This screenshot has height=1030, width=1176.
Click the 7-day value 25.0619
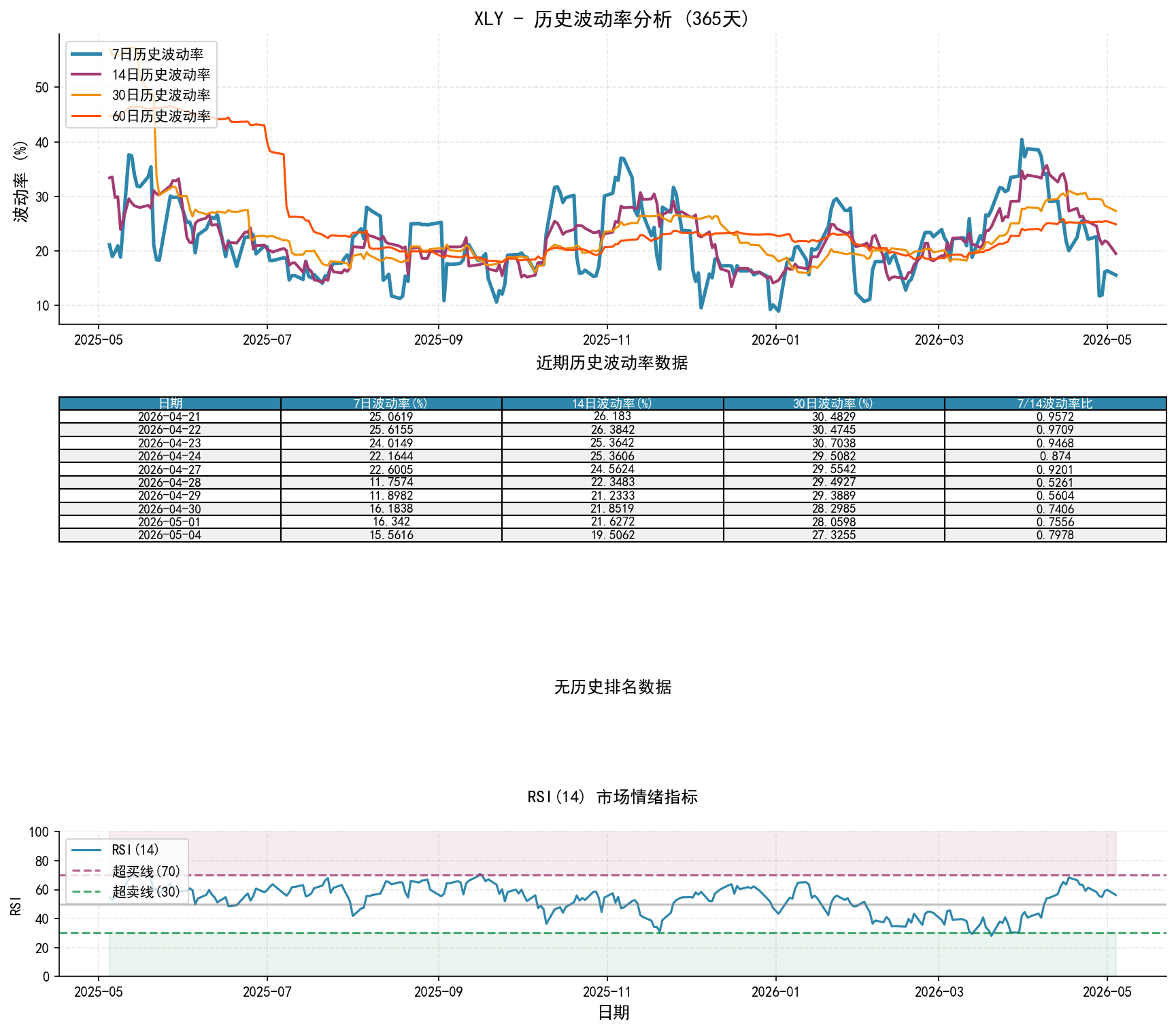[391, 417]
